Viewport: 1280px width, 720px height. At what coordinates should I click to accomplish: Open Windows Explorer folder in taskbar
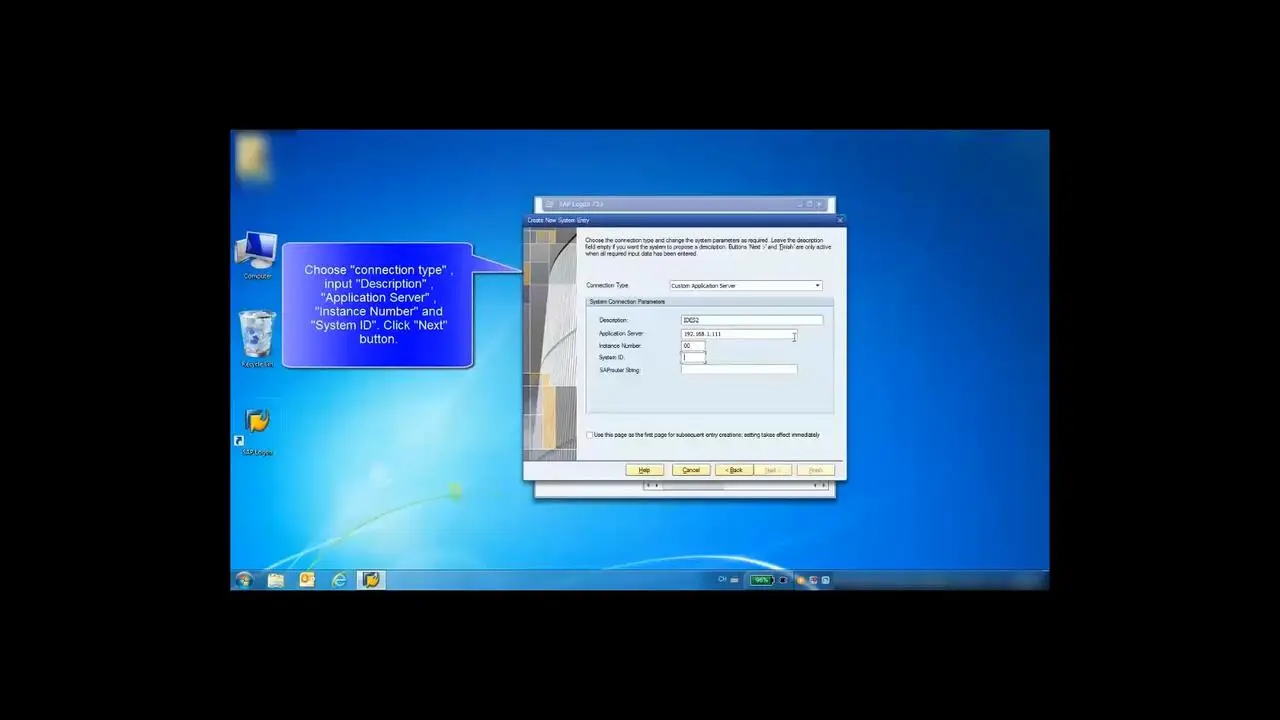point(276,580)
